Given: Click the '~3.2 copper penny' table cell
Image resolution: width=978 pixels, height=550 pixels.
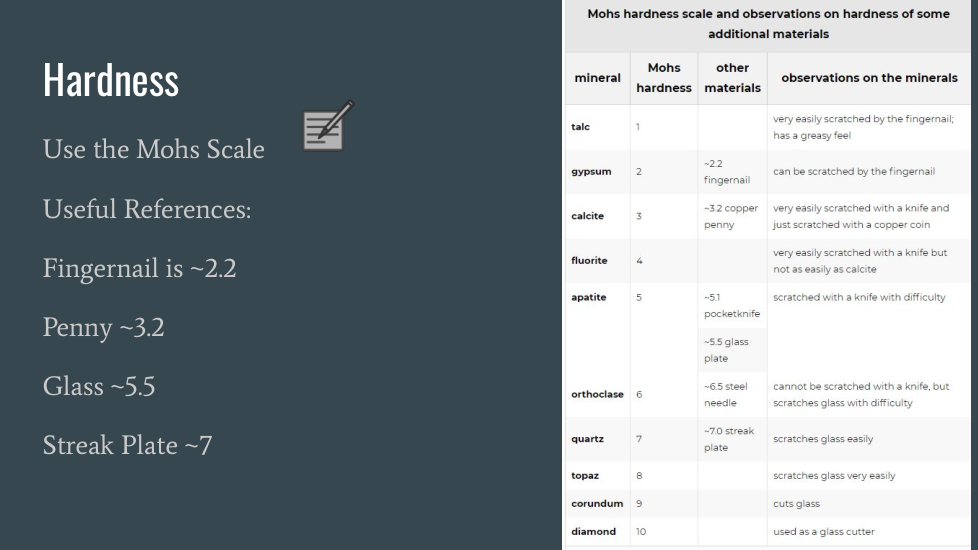Looking at the screenshot, I should (x=731, y=216).
